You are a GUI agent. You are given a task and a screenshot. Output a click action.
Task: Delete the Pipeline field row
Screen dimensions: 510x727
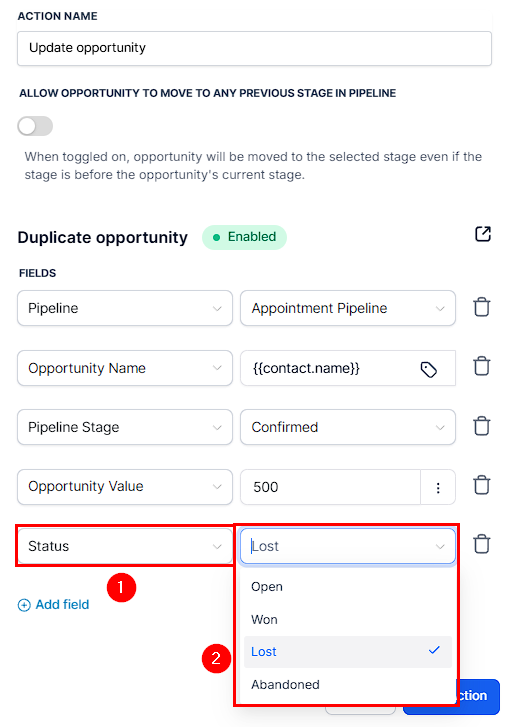coord(482,307)
